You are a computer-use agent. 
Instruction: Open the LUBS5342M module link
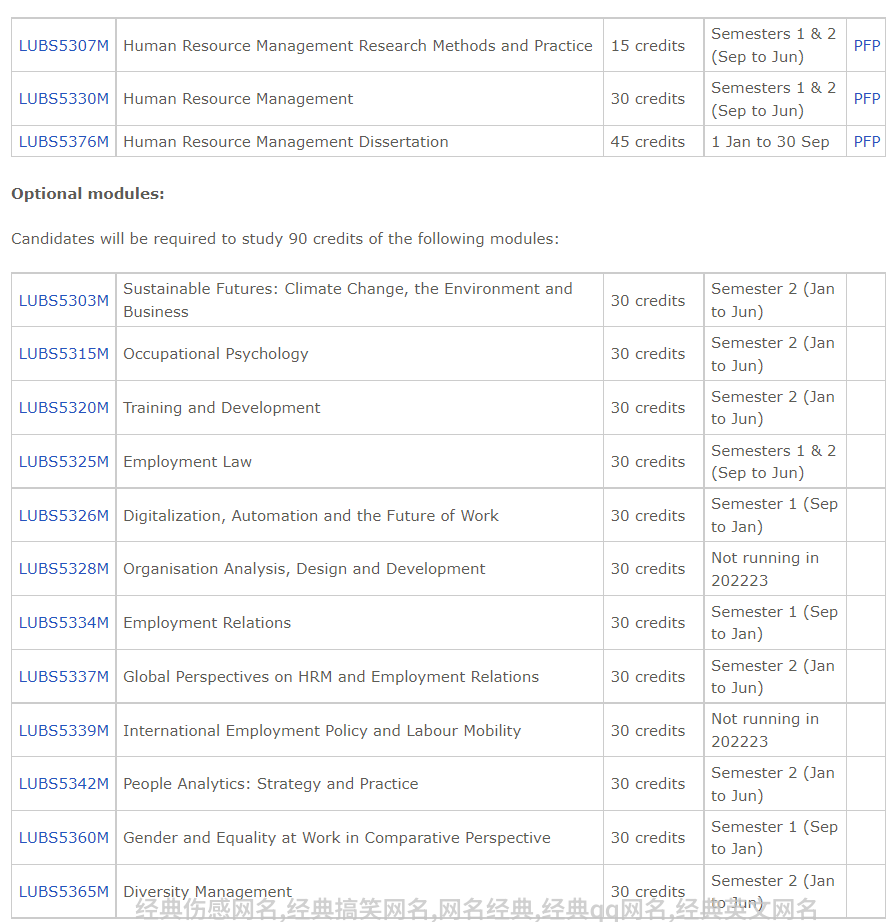(x=64, y=784)
